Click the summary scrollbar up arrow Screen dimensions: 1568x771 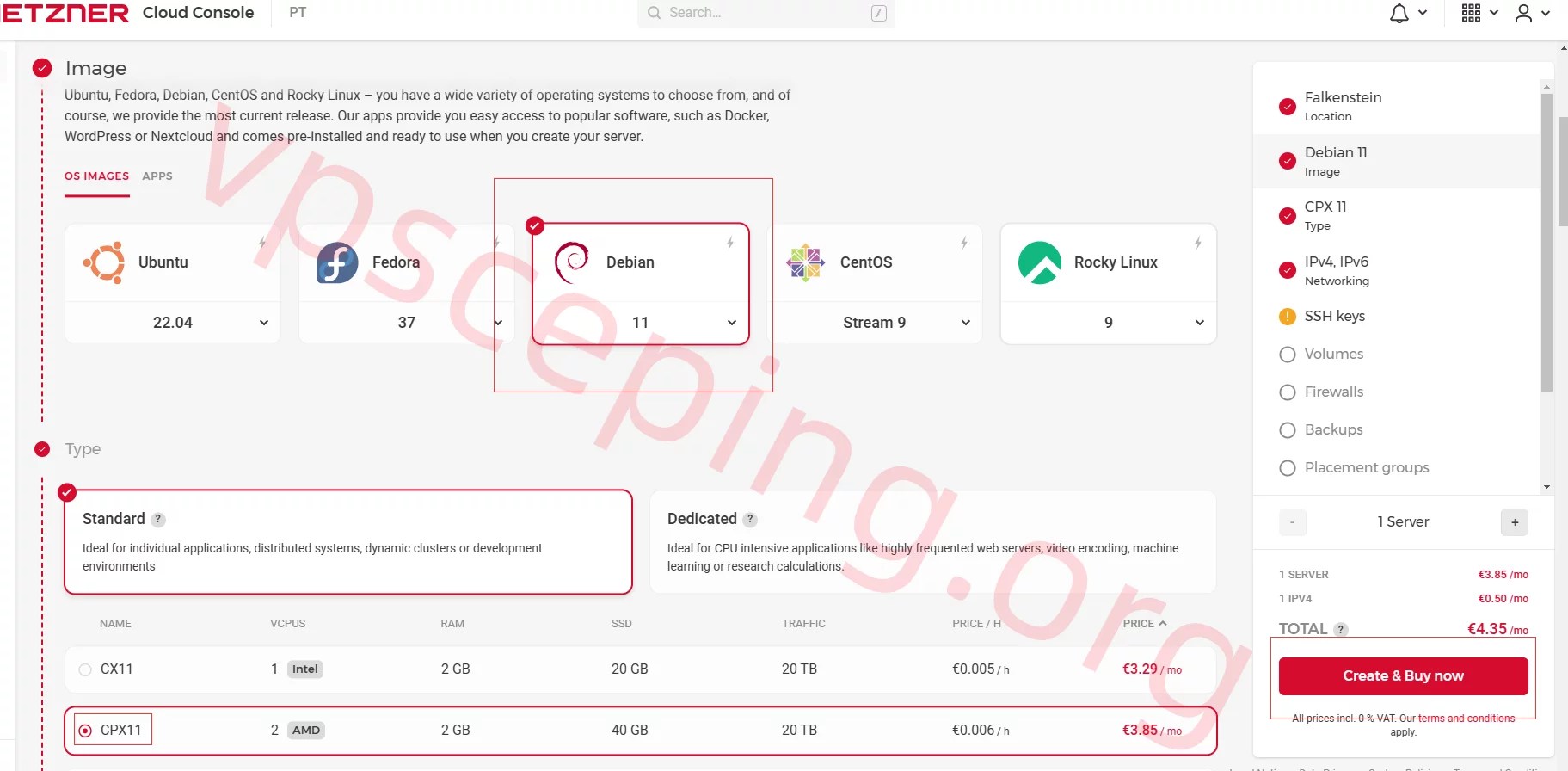point(1546,87)
